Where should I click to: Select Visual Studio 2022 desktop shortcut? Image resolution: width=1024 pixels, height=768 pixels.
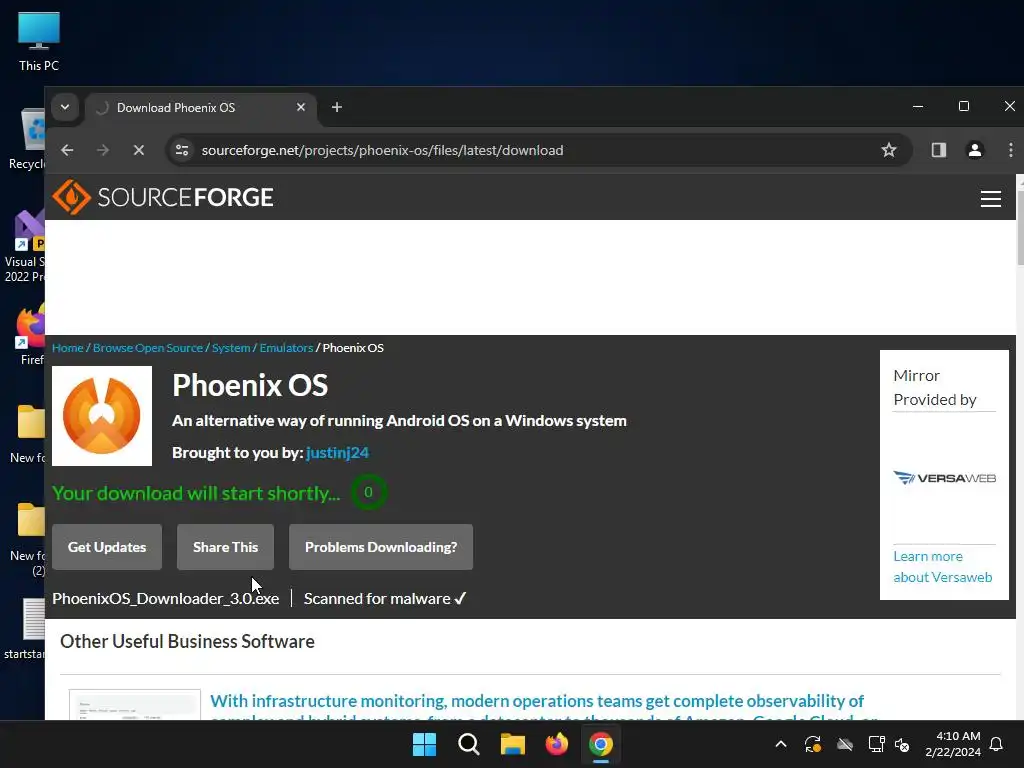click(x=25, y=246)
